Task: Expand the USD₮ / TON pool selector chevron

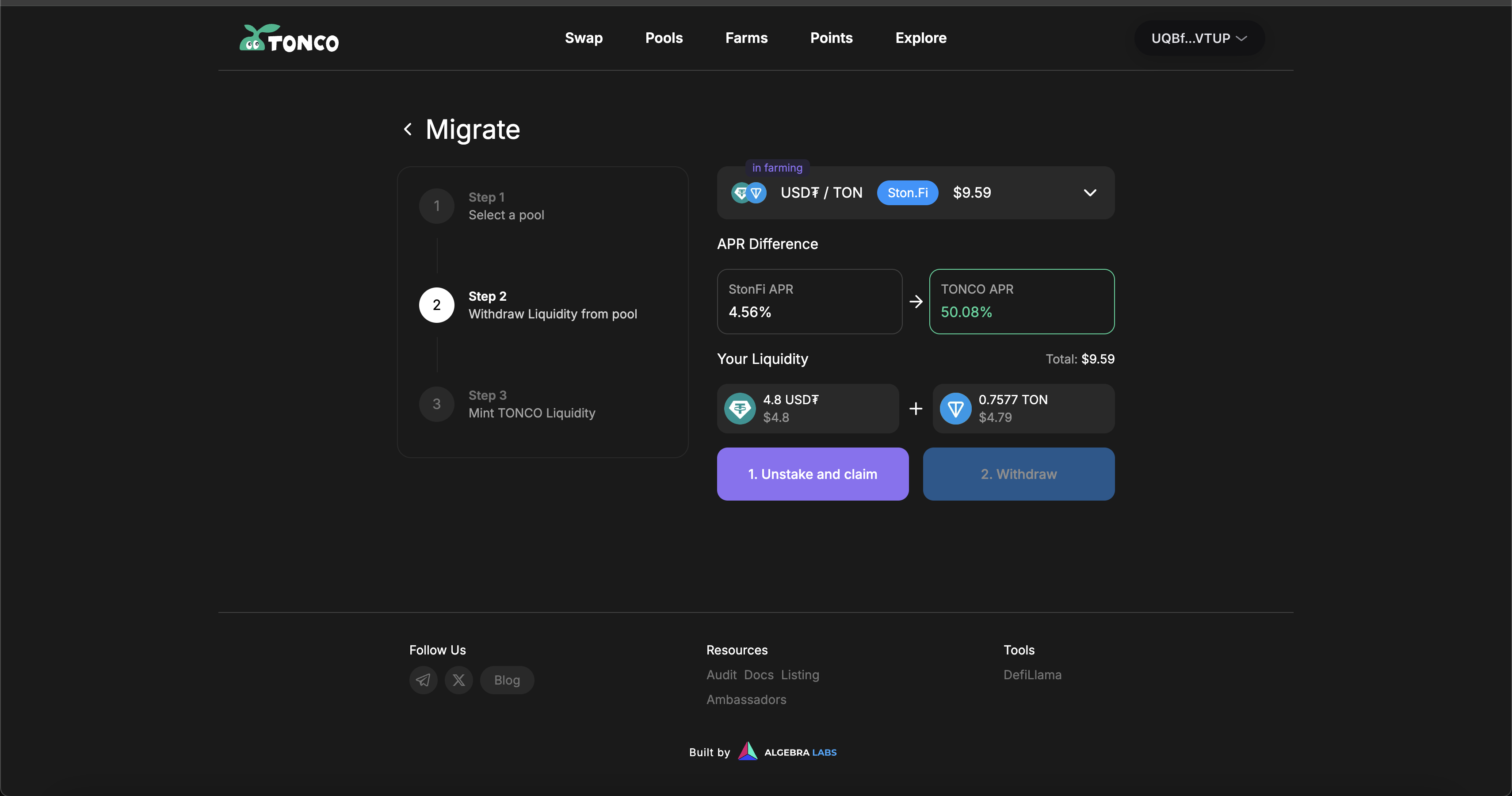Action: [1089, 192]
